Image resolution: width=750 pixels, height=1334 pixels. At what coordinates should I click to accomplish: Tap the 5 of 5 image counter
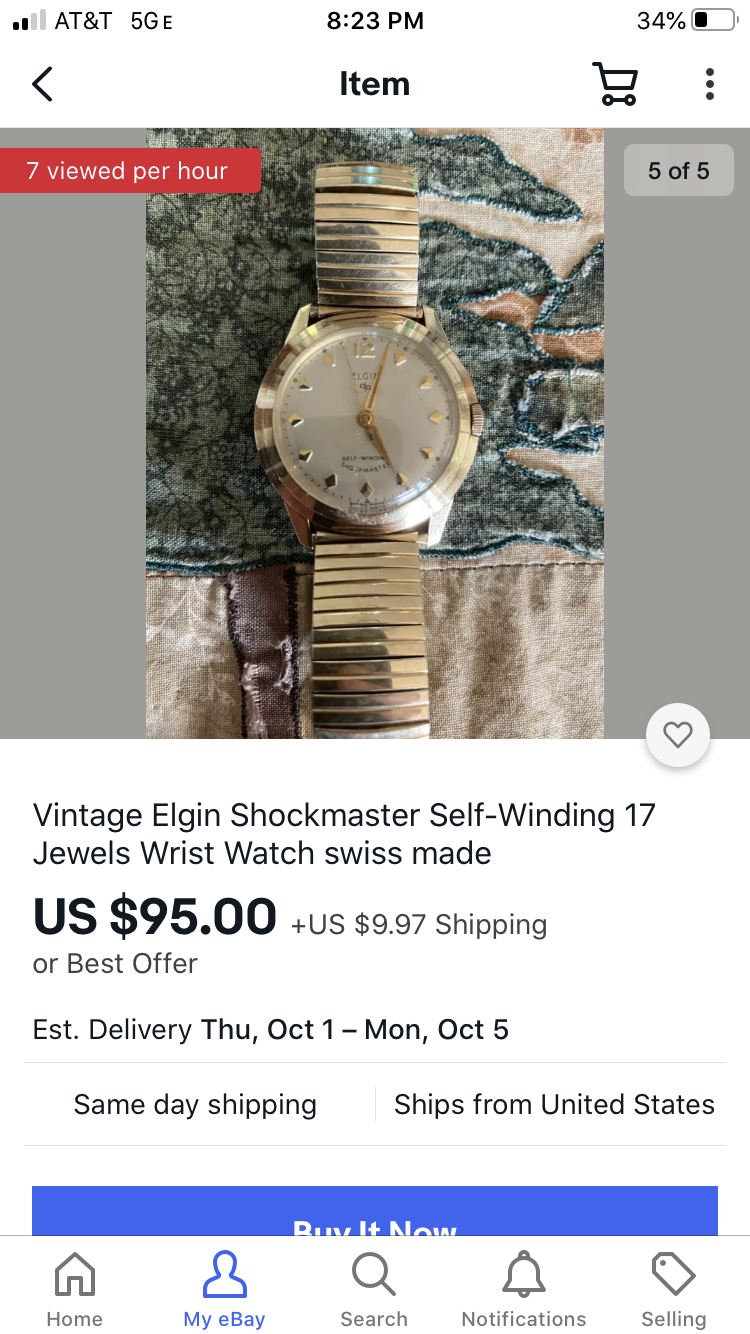pos(679,171)
